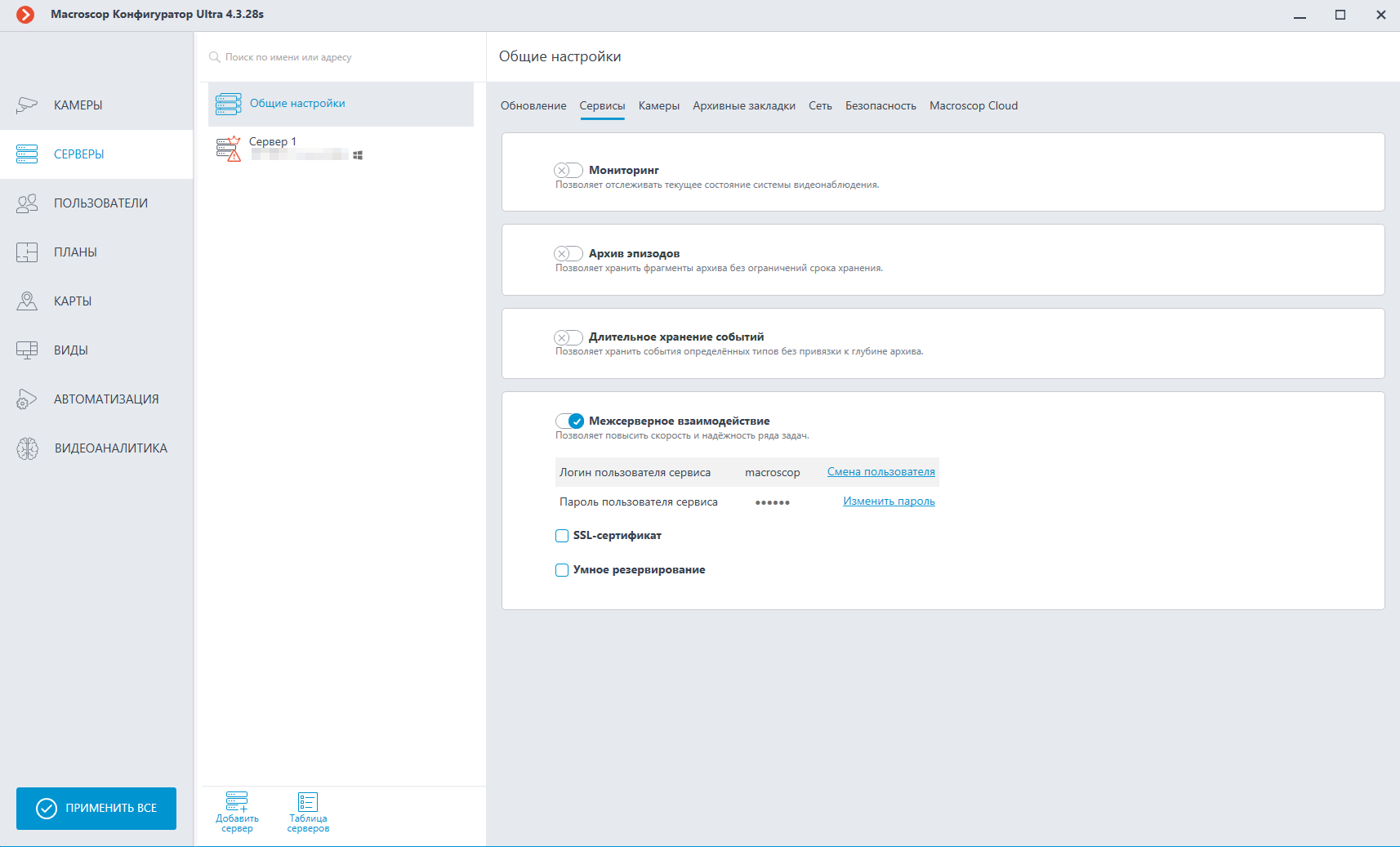This screenshot has height=847, width=1400.
Task: Click Логин пользователя сервиса label
Action: [635, 473]
